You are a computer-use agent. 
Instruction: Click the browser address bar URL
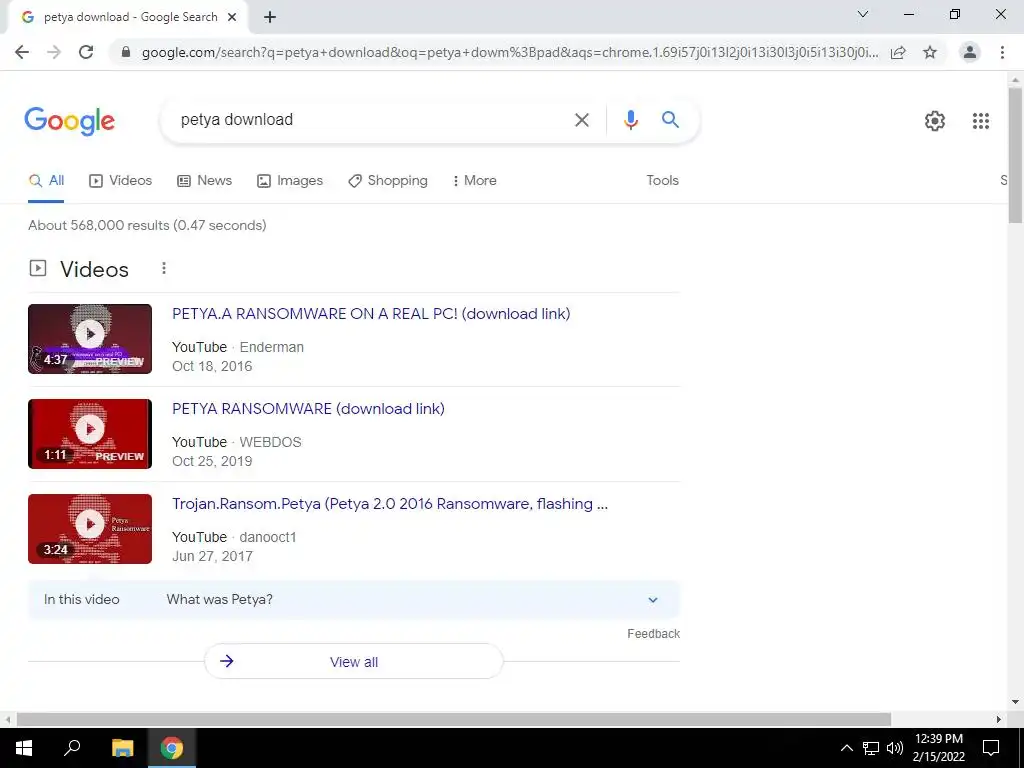tap(509, 52)
